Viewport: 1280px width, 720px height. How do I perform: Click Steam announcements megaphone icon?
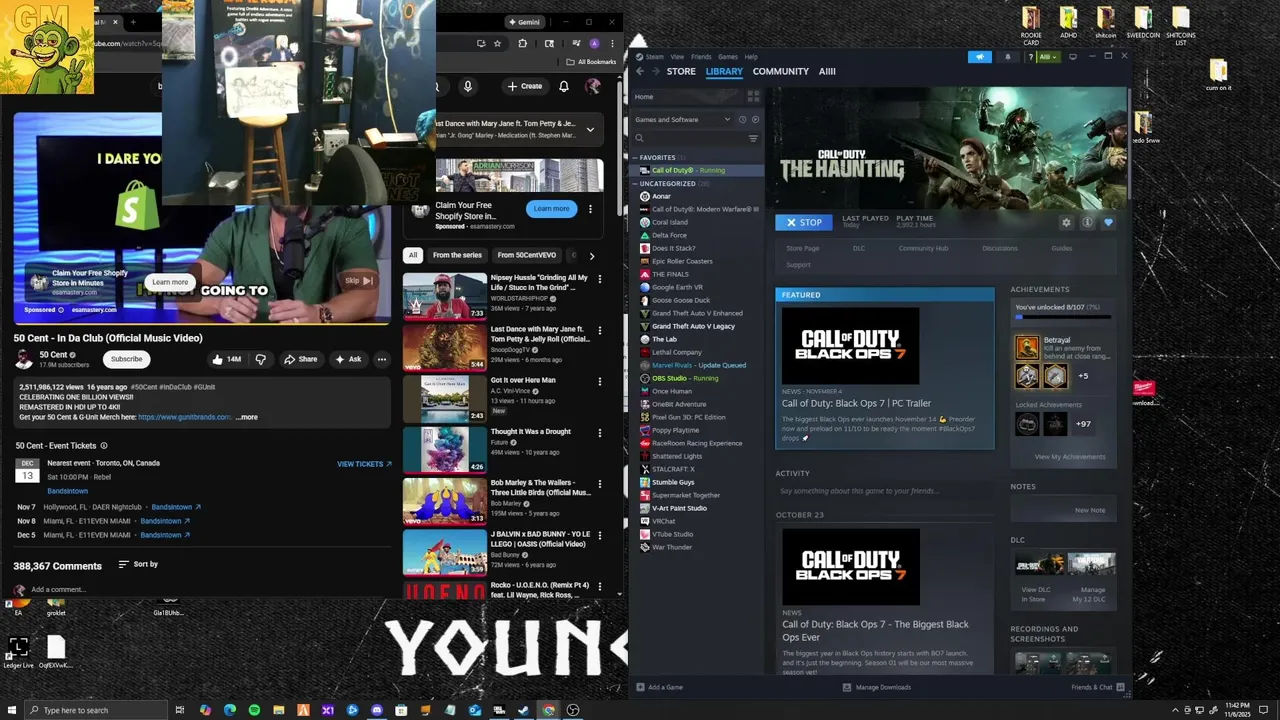pos(980,57)
